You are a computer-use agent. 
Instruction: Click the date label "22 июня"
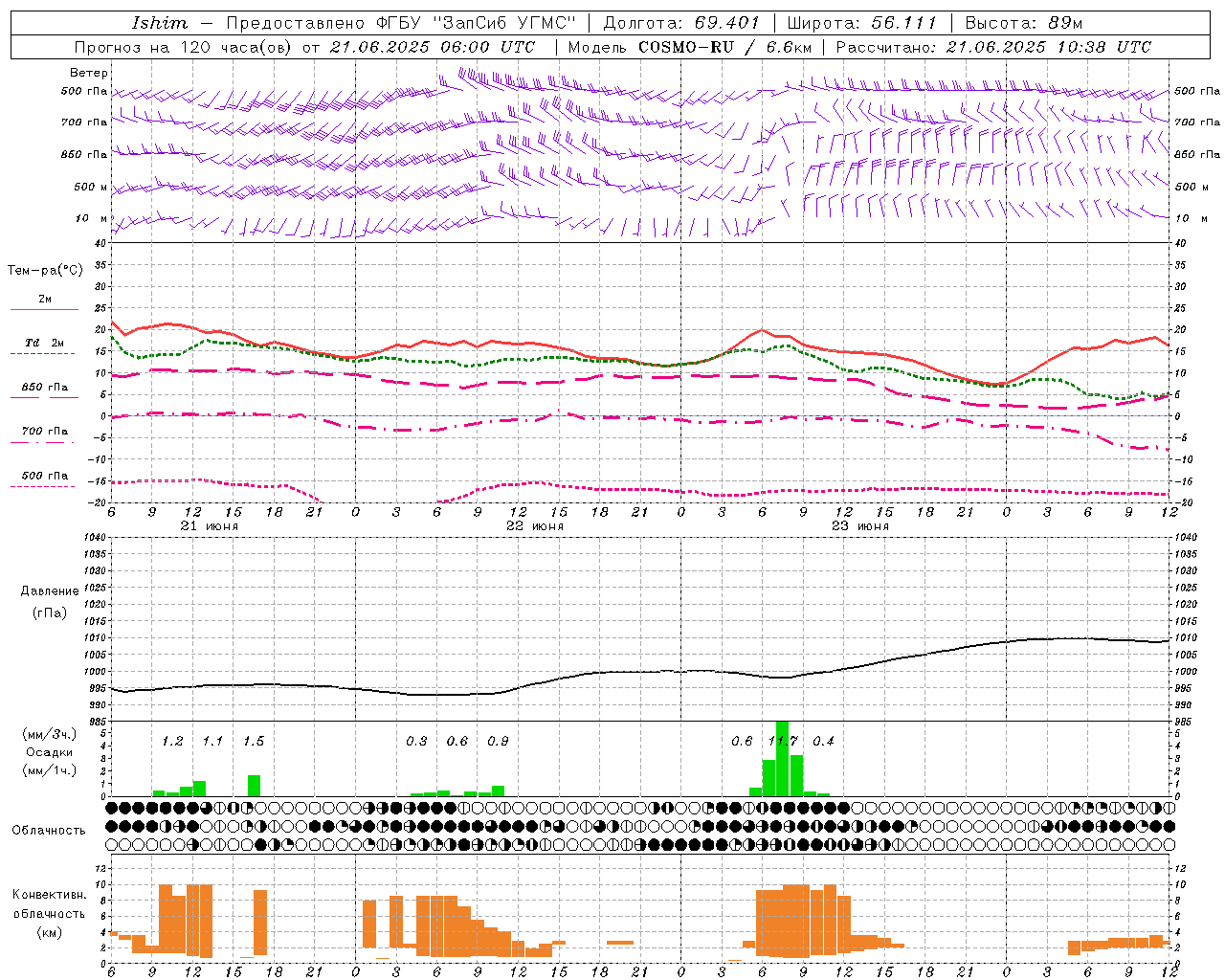535,526
